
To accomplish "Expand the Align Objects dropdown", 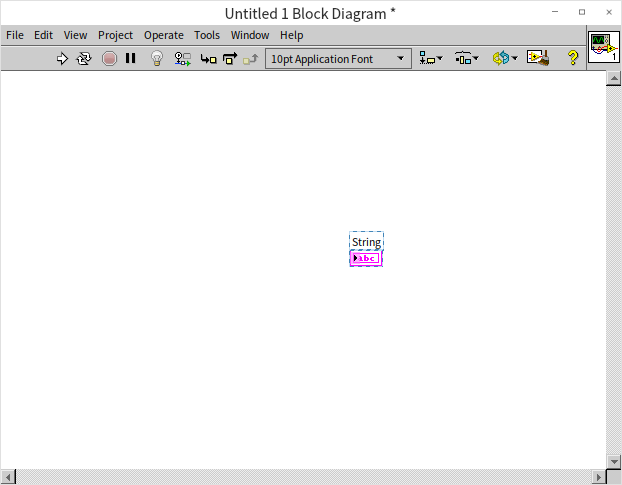I will [431, 59].
